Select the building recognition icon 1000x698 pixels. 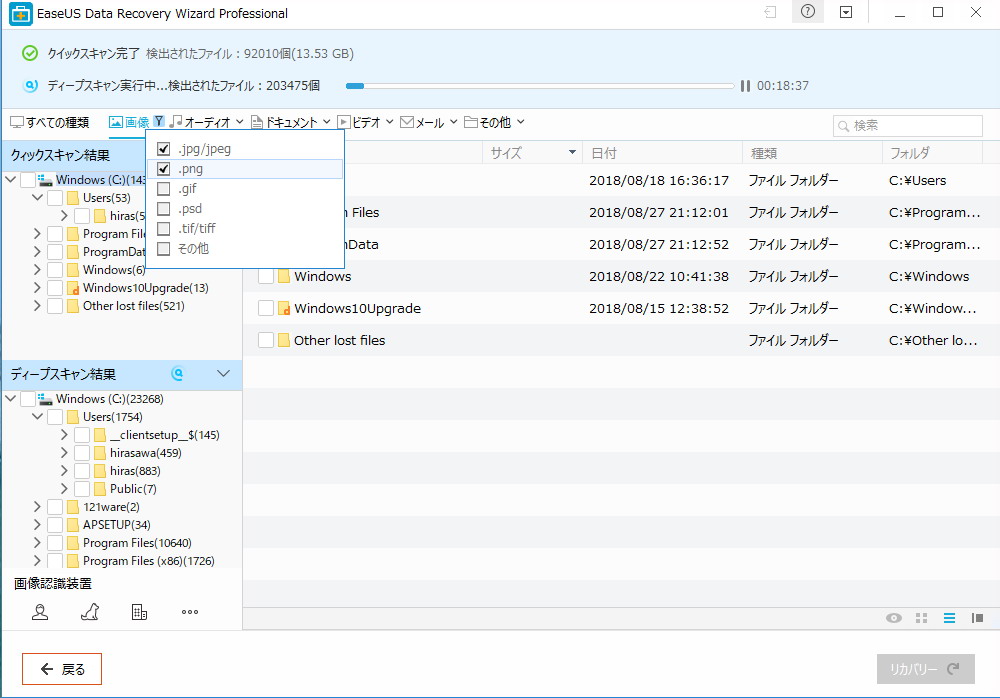(139, 612)
